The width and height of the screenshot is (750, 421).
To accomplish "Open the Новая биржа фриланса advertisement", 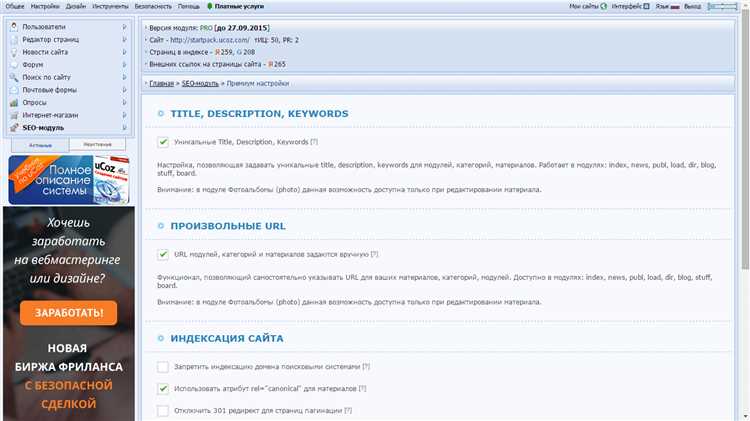I will click(69, 314).
